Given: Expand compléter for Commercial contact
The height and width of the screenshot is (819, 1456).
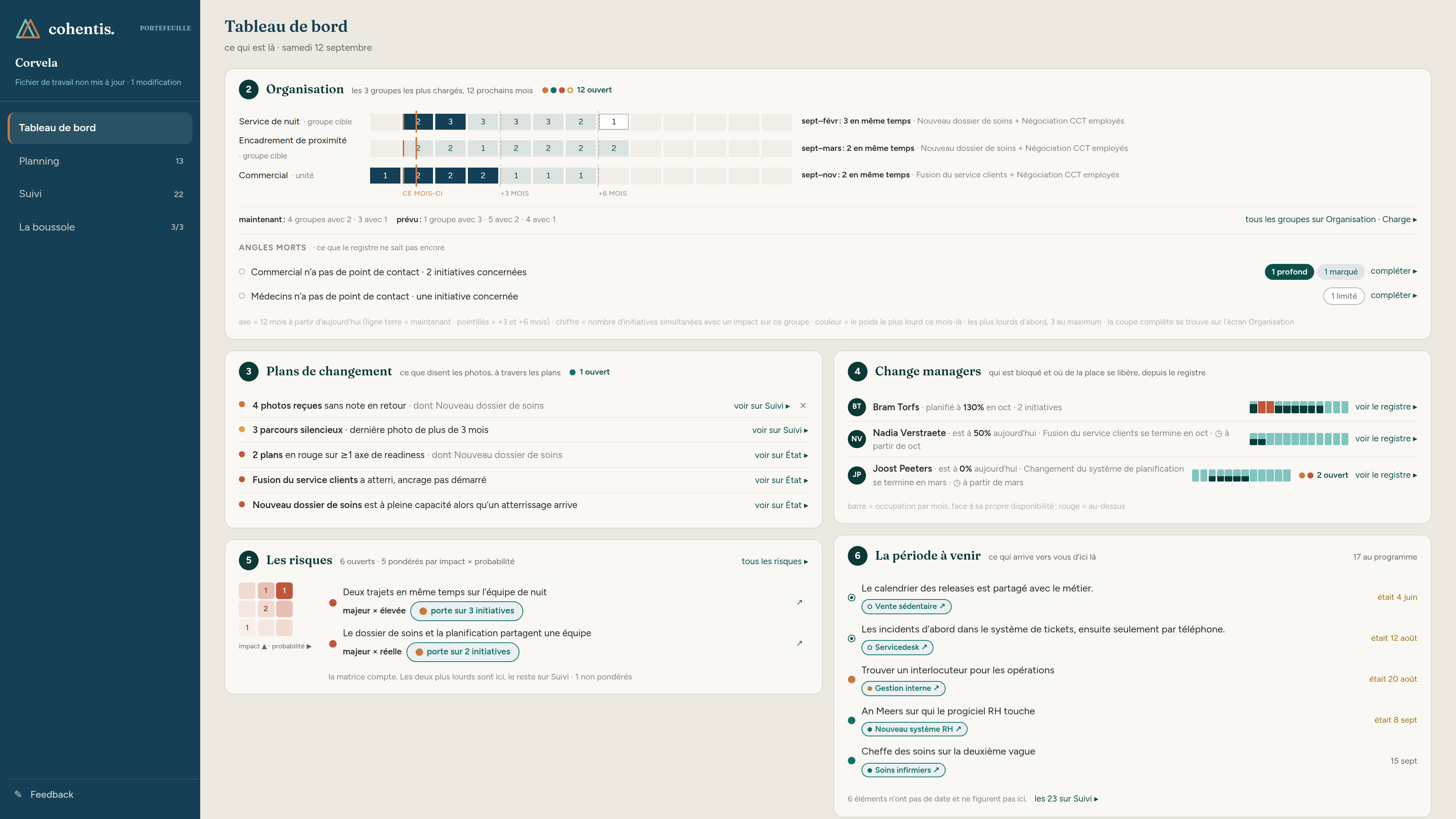Looking at the screenshot, I should coord(1393,271).
